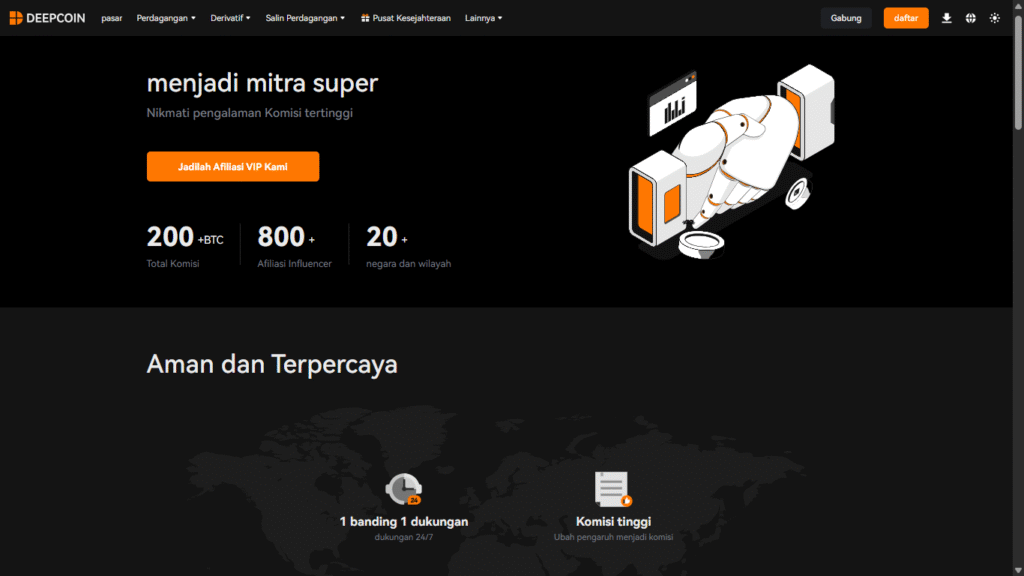Select the 24/7 support clock icon

pyautogui.click(x=404, y=490)
